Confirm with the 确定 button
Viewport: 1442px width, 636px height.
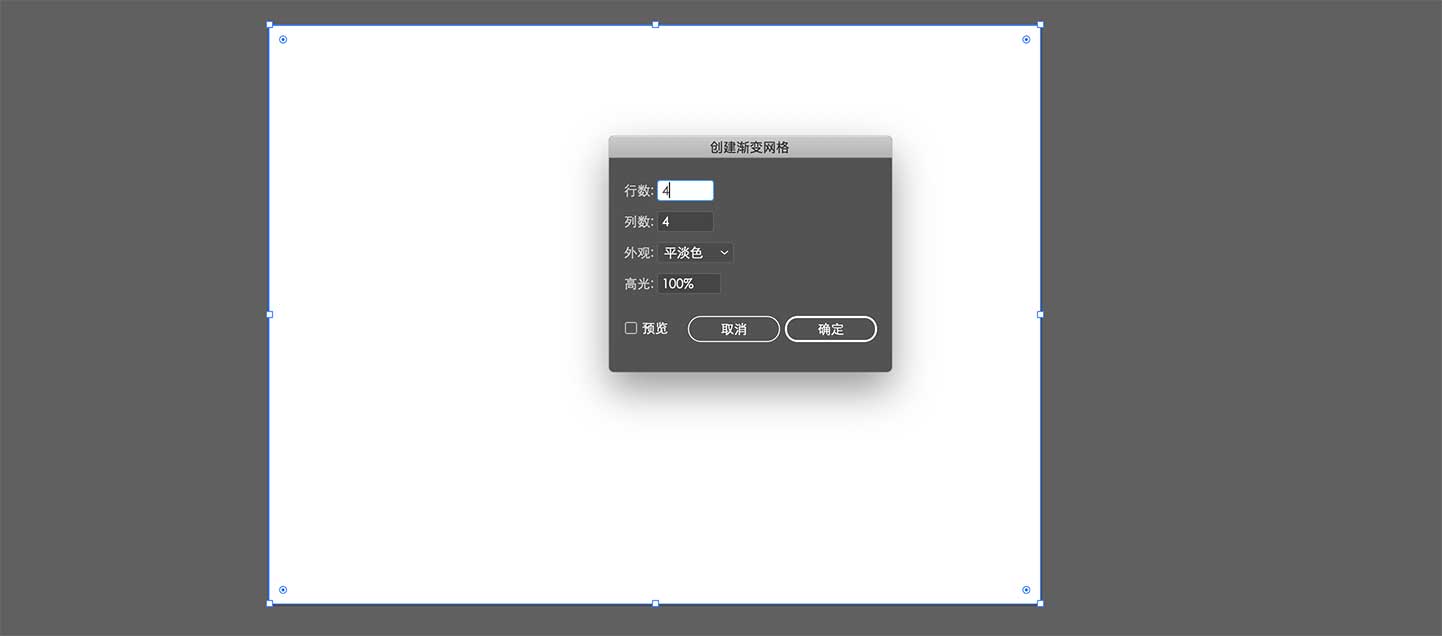click(831, 329)
